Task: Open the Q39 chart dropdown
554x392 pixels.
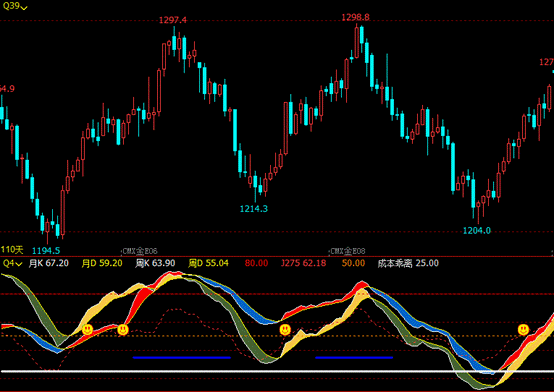Action: click(x=14, y=6)
